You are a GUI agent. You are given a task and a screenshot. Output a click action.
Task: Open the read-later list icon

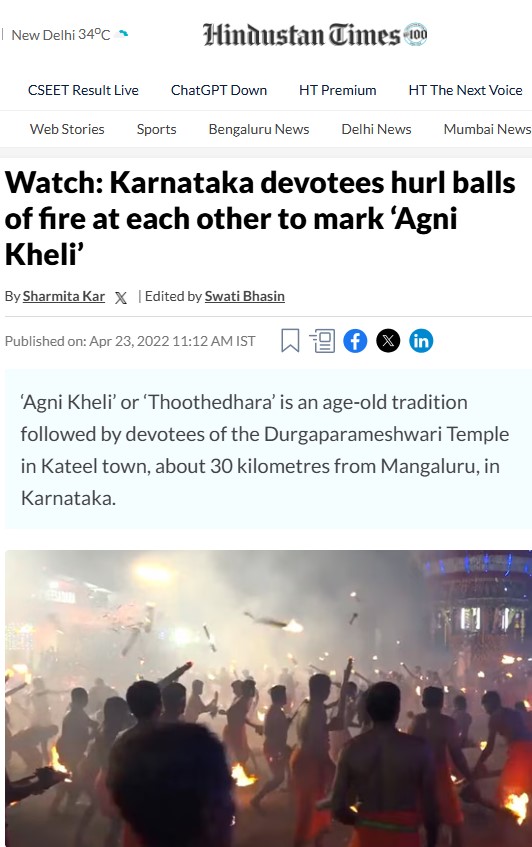pyautogui.click(x=322, y=341)
